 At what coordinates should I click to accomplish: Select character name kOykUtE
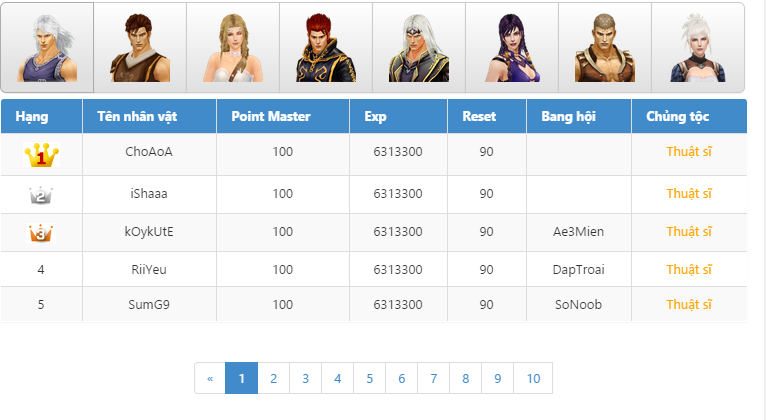point(149,232)
